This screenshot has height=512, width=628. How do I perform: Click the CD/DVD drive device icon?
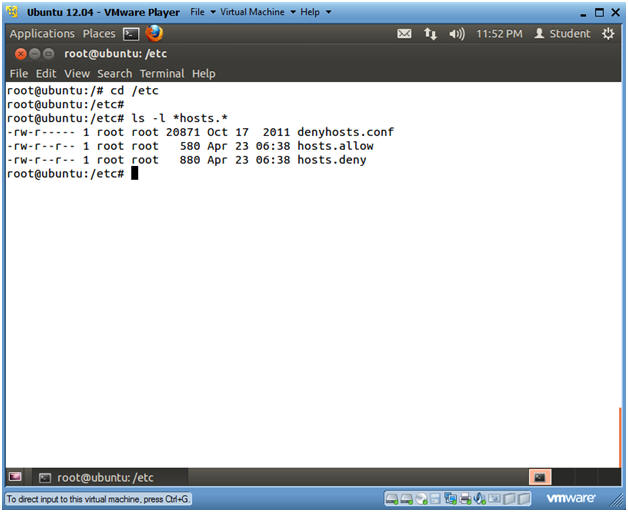tap(421, 499)
